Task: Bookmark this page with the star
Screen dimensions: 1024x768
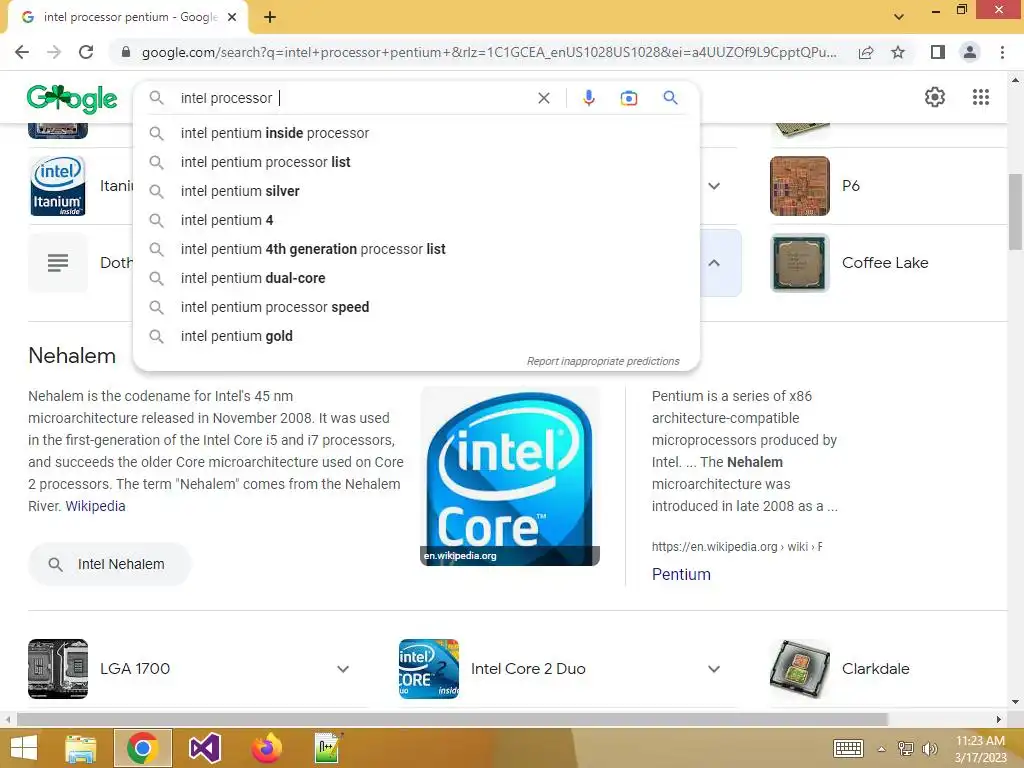Action: 898,52
